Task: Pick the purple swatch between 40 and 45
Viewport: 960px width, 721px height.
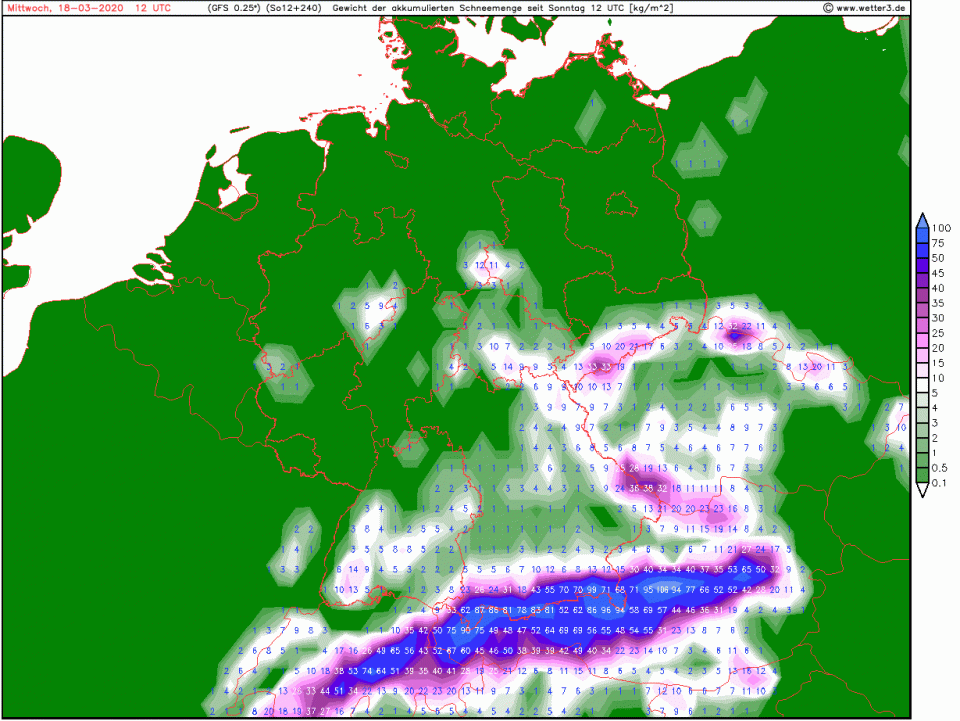Action: click(921, 280)
